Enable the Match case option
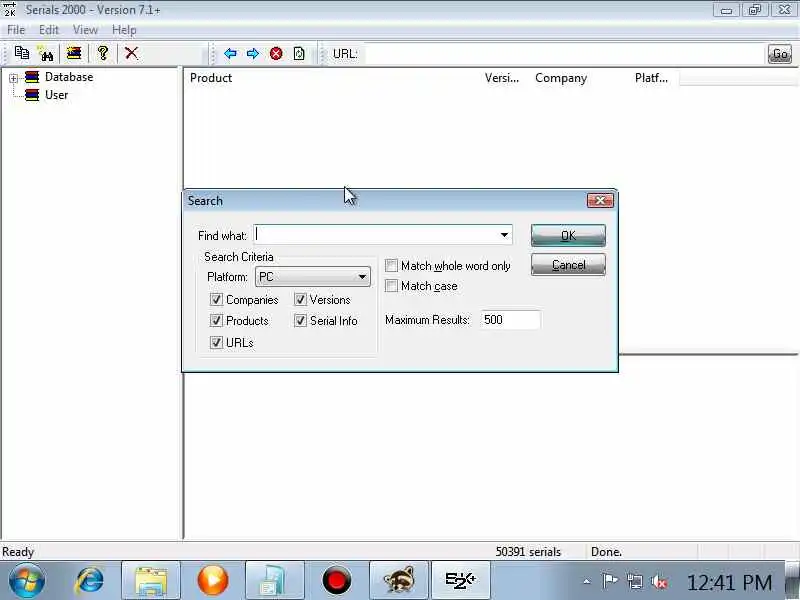 [391, 286]
